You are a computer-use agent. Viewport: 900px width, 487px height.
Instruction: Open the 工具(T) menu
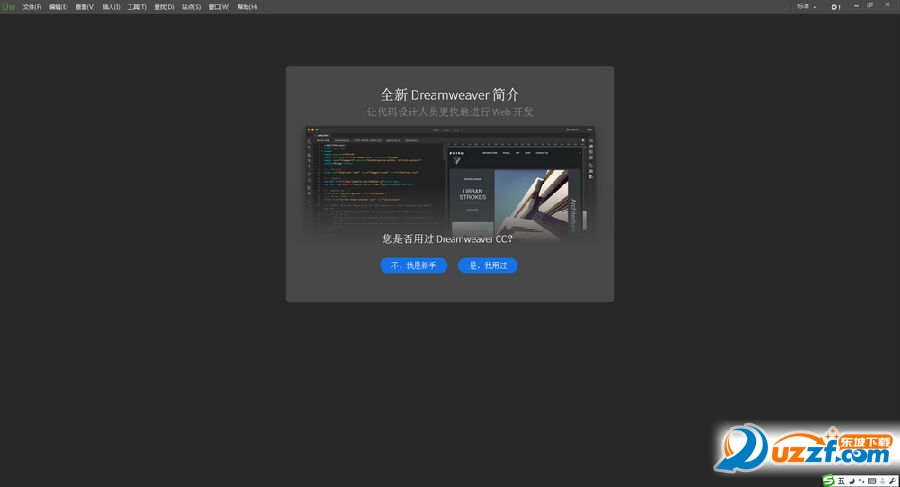coord(137,7)
